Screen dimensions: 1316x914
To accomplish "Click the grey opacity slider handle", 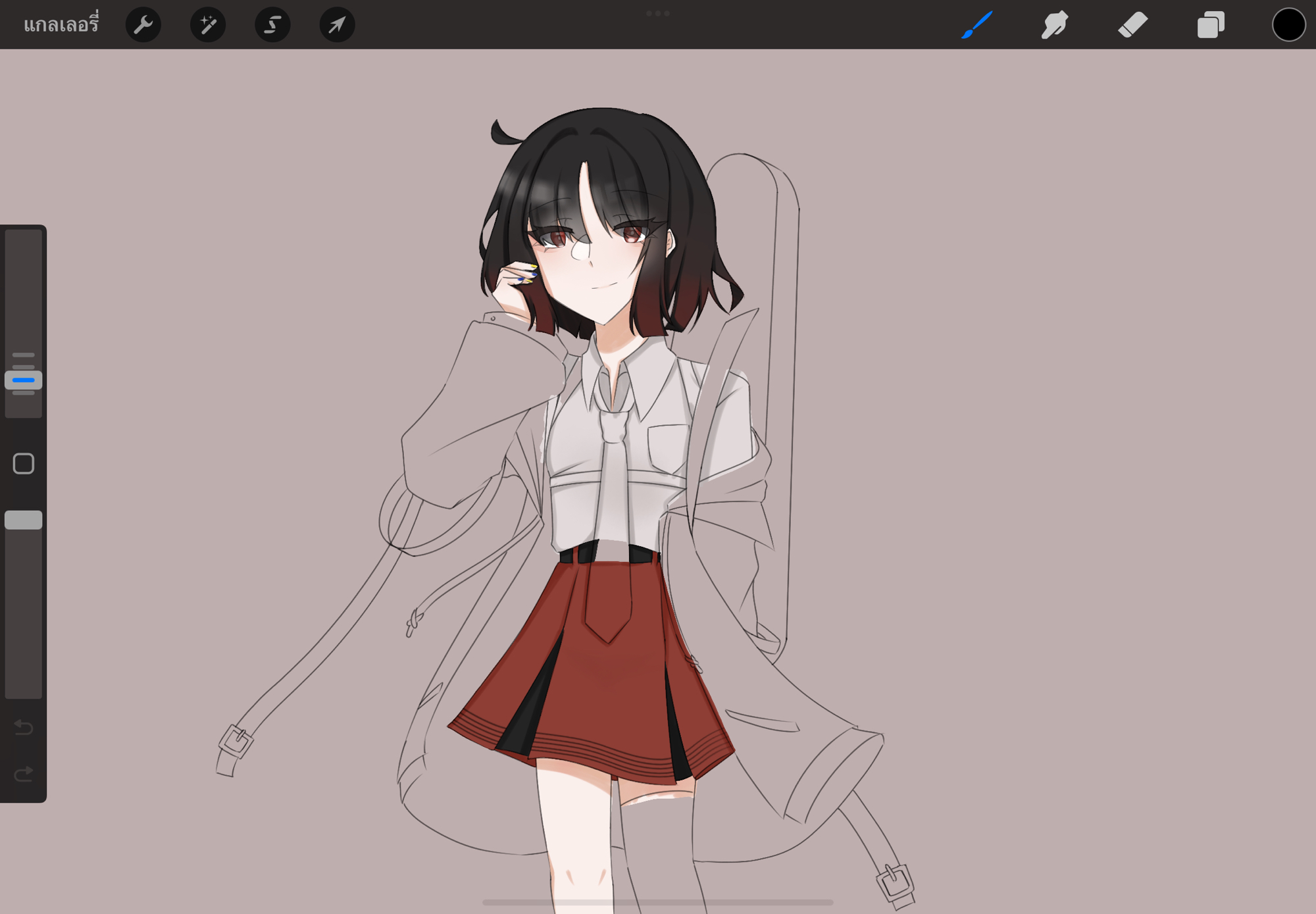I will pos(24,520).
